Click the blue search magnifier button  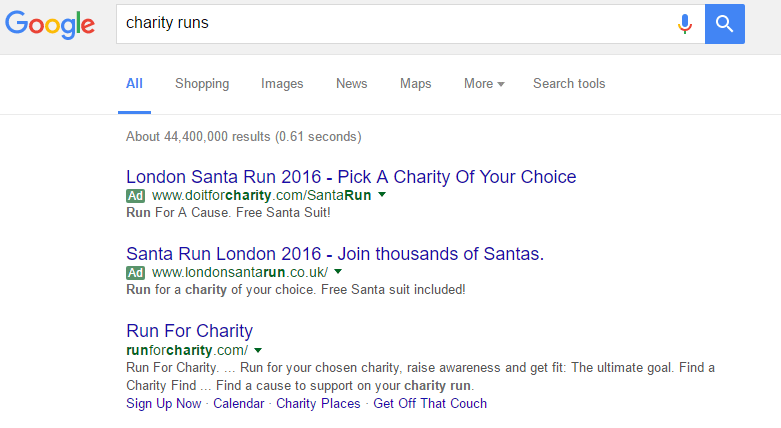pos(725,23)
